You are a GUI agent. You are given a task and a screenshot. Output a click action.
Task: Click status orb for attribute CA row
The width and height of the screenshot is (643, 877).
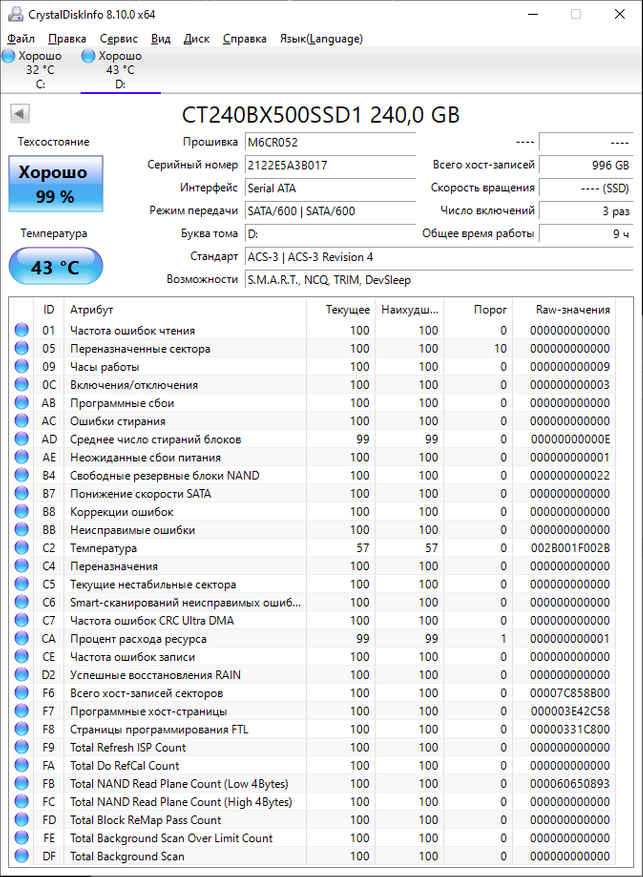pos(22,638)
